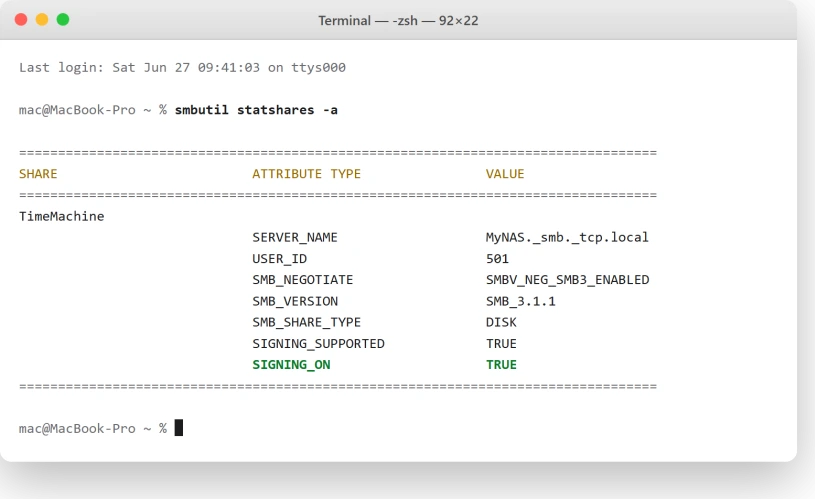Minimize Terminal using the yellow button
This screenshot has width=815, height=499.
pyautogui.click(x=42, y=20)
